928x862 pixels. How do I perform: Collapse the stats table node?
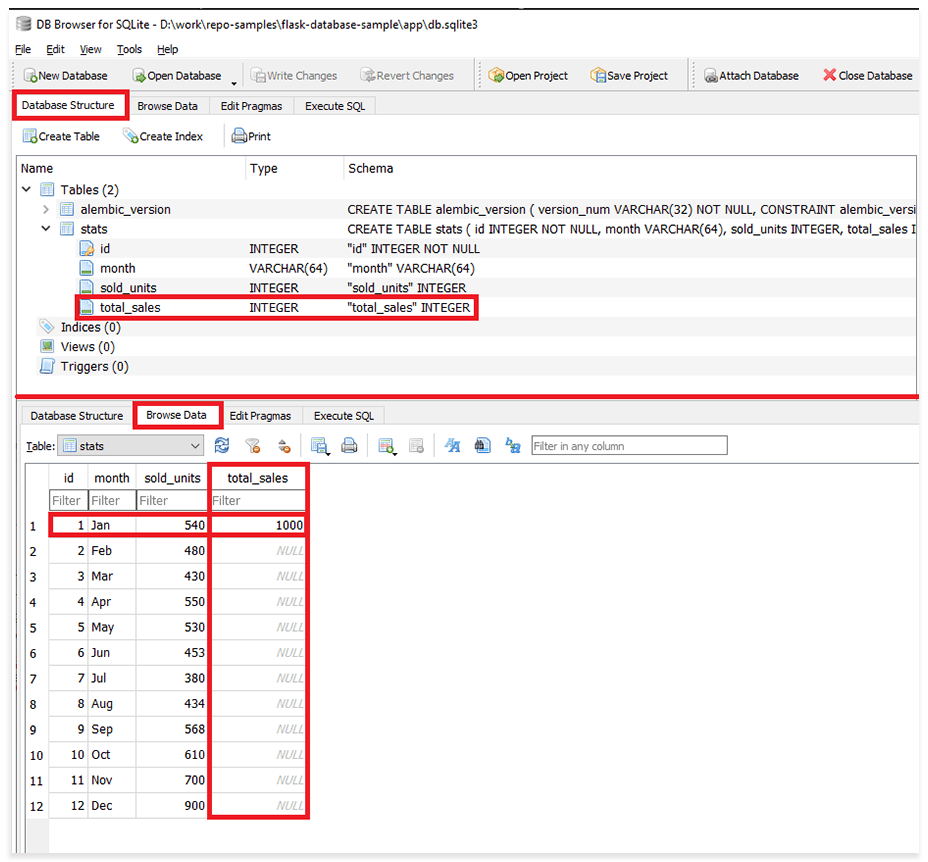click(46, 228)
